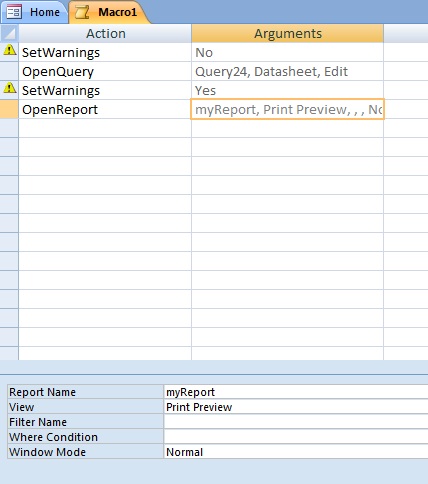Select the OpenReport action cell
The width and height of the screenshot is (428, 484).
pyautogui.click(x=105, y=109)
